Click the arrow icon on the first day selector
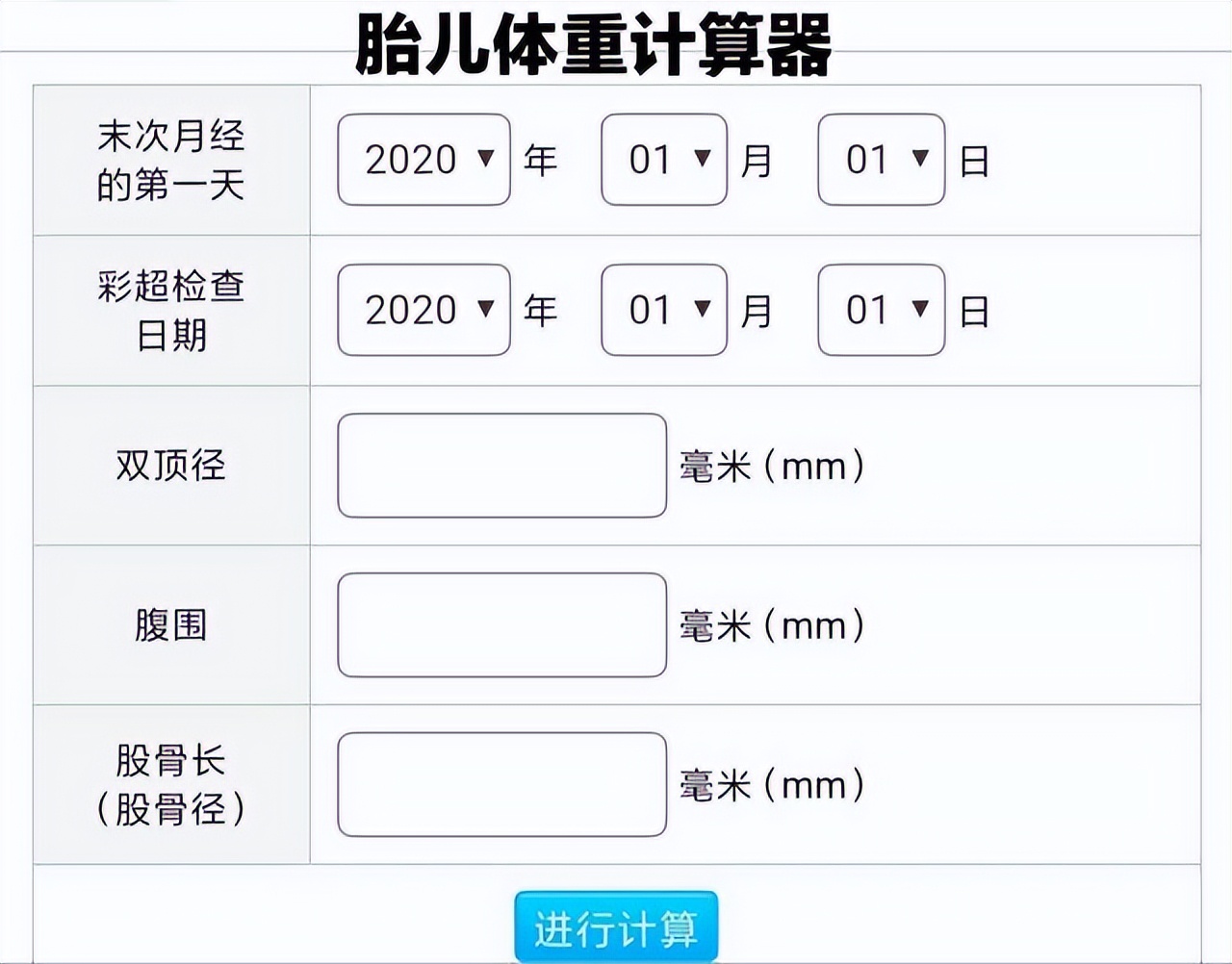The height and width of the screenshot is (964, 1232). coord(921,160)
